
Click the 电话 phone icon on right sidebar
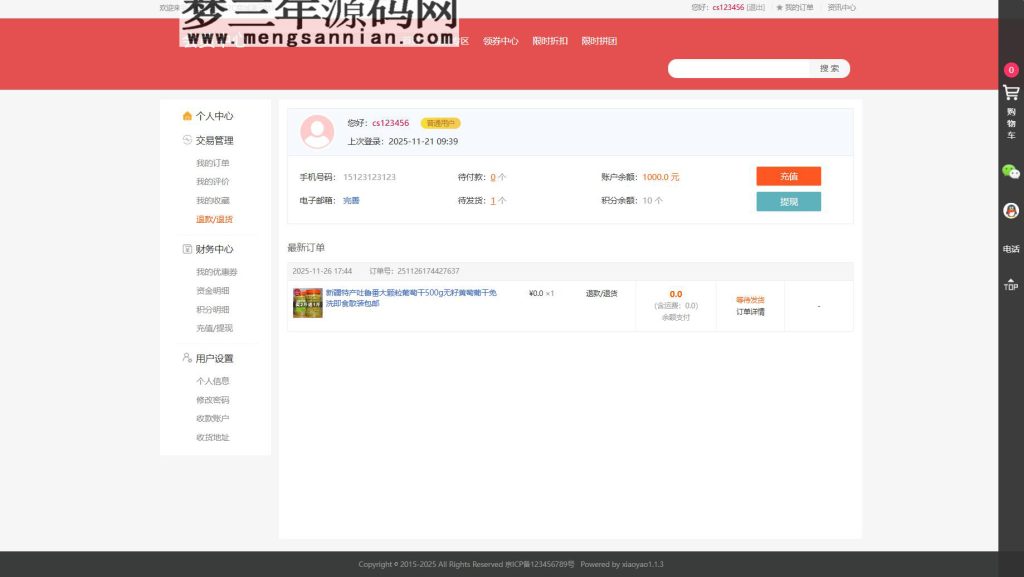click(x=1010, y=250)
